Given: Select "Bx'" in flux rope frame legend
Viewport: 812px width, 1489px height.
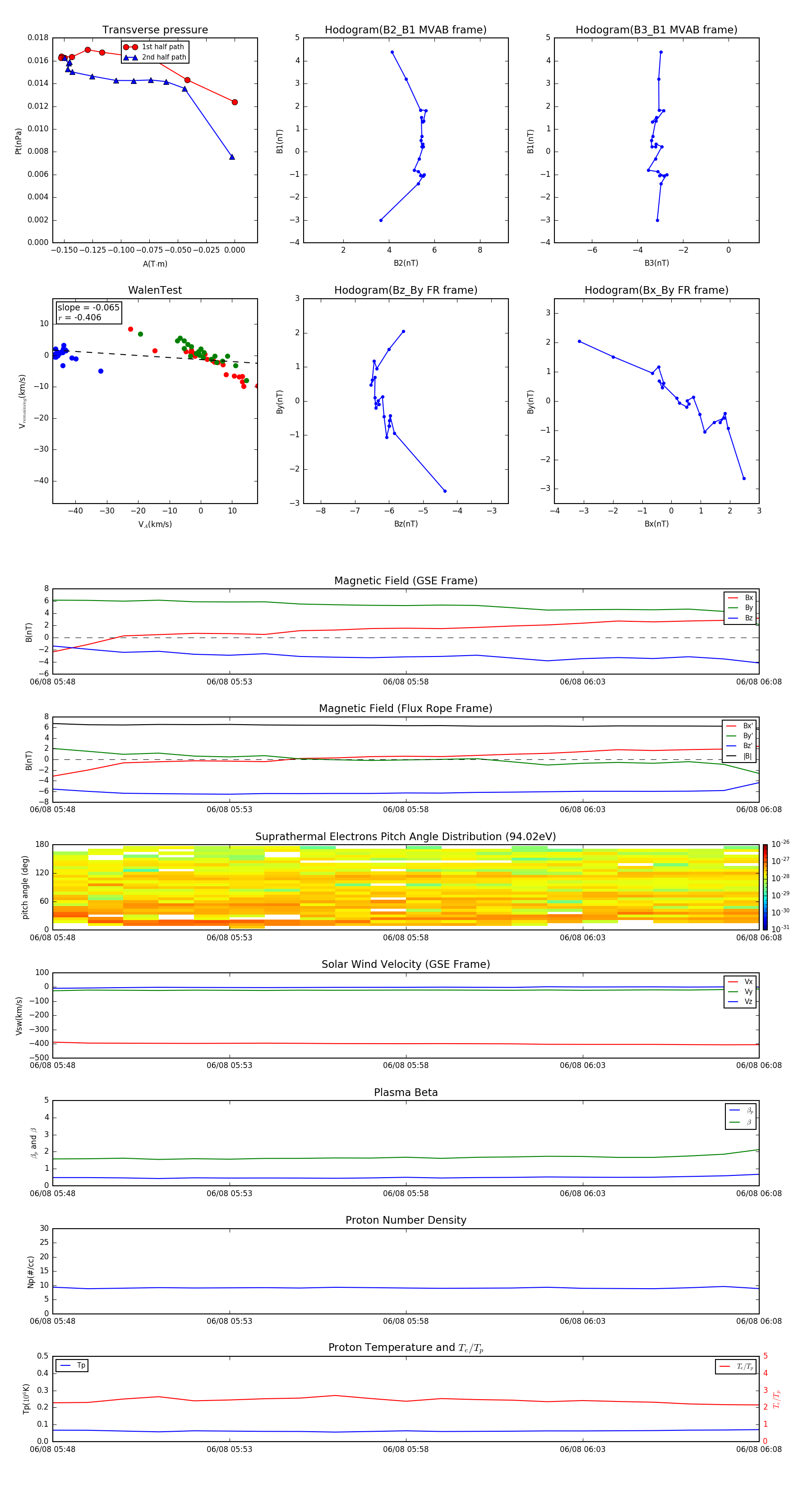Looking at the screenshot, I should point(740,726).
